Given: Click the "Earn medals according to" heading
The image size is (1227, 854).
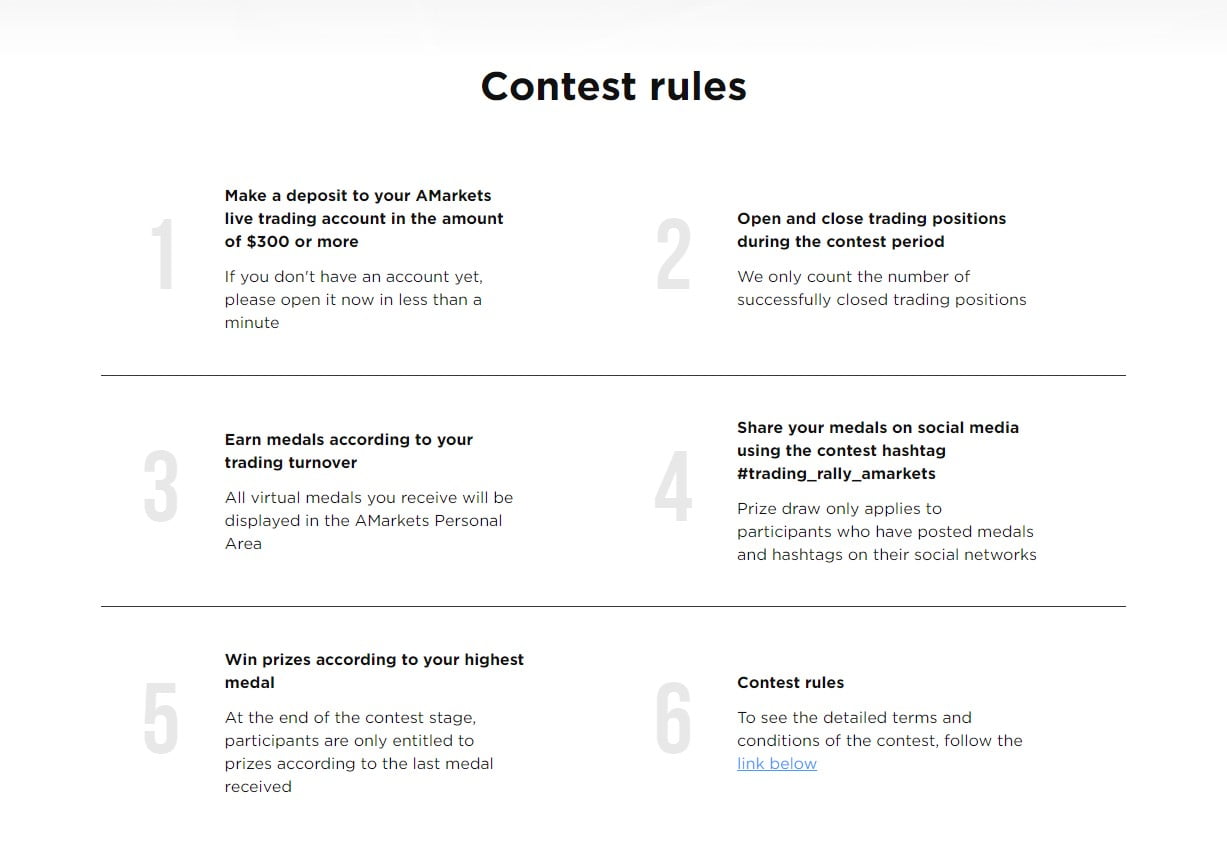Looking at the screenshot, I should point(348,451).
